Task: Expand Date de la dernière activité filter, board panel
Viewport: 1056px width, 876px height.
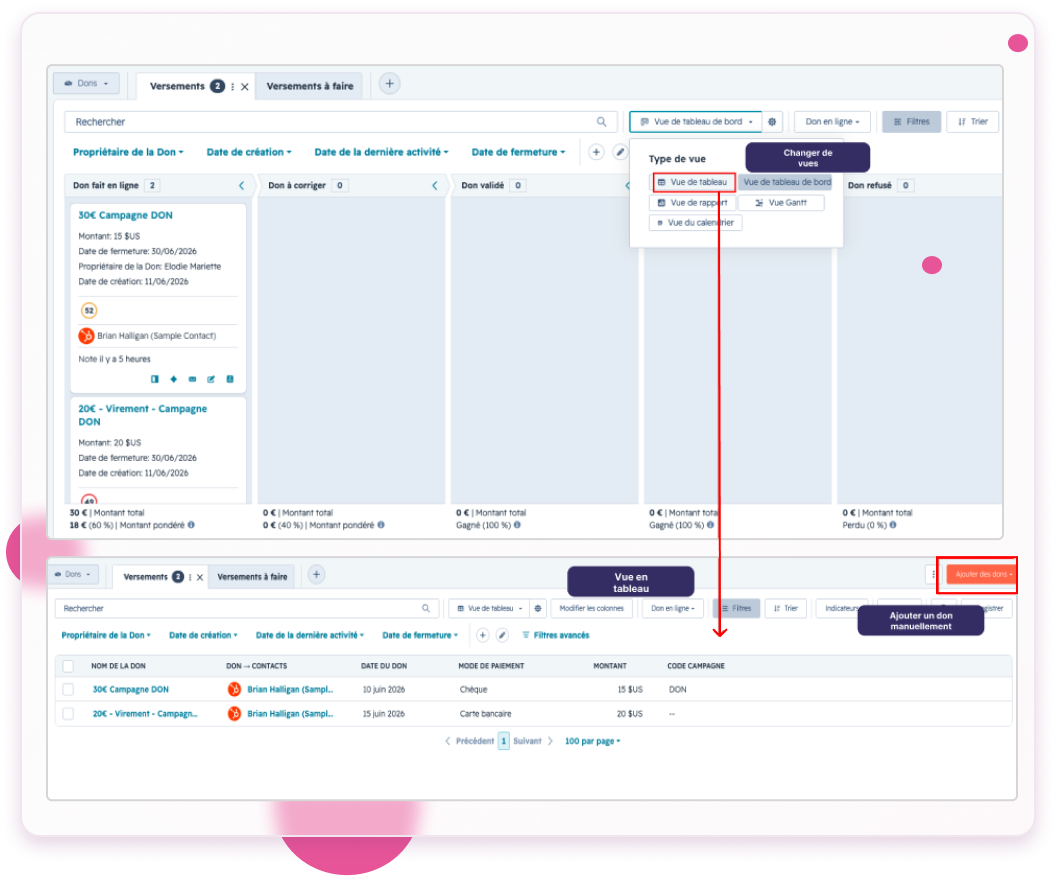Action: tap(381, 152)
